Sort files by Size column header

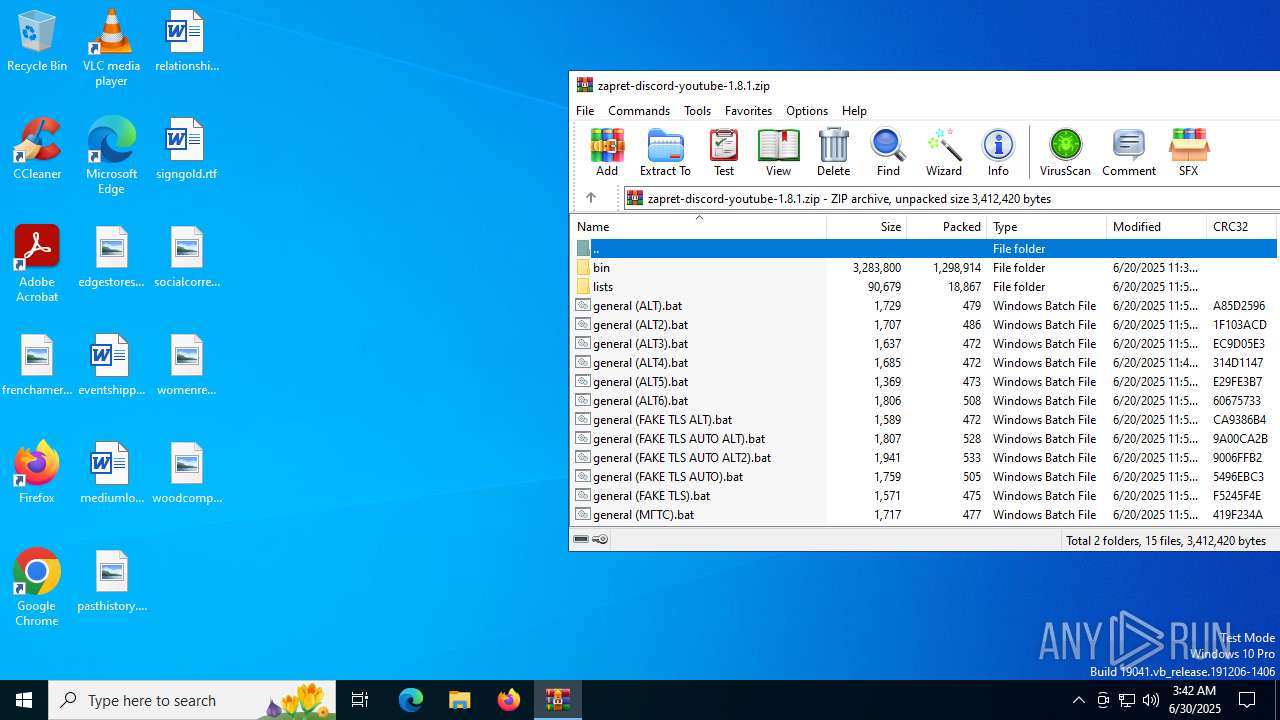coord(867,226)
